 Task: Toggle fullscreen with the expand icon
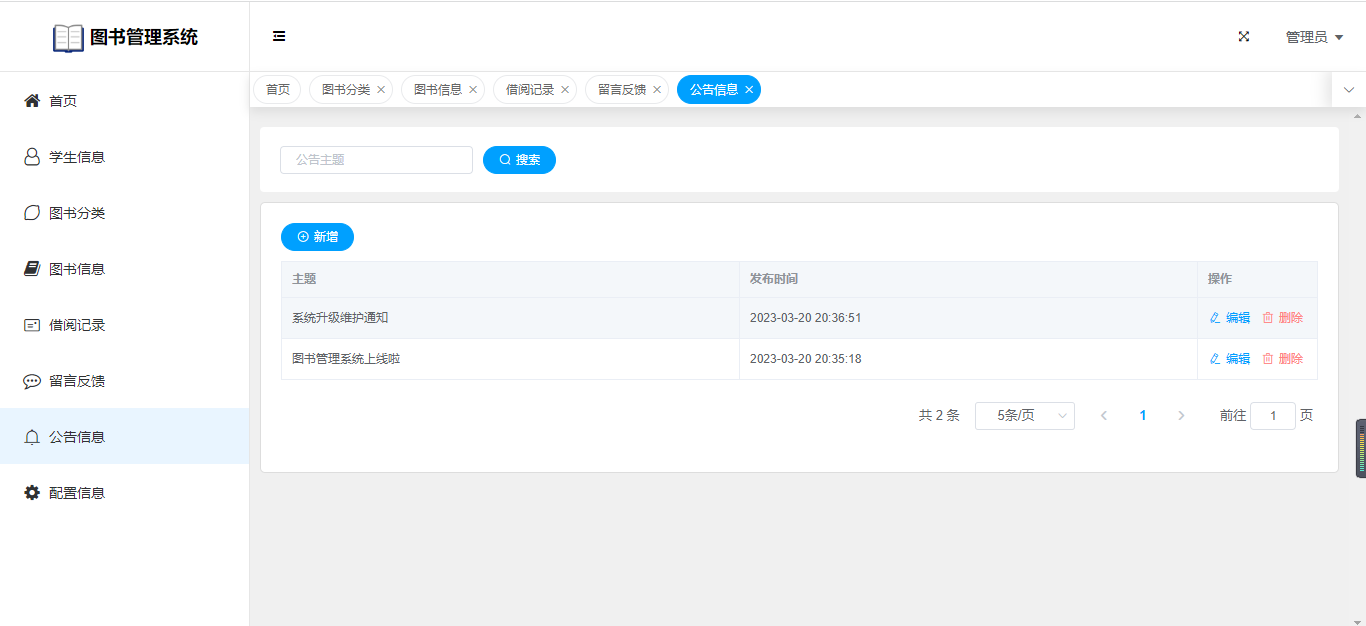point(1244,36)
